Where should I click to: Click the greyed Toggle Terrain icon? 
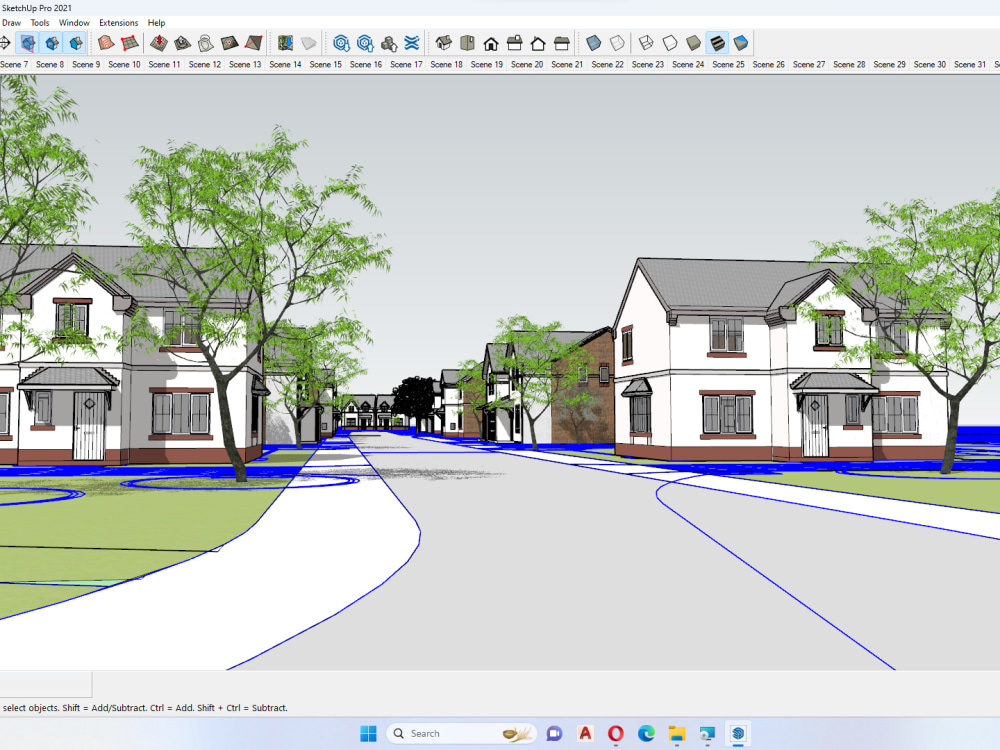click(x=309, y=43)
